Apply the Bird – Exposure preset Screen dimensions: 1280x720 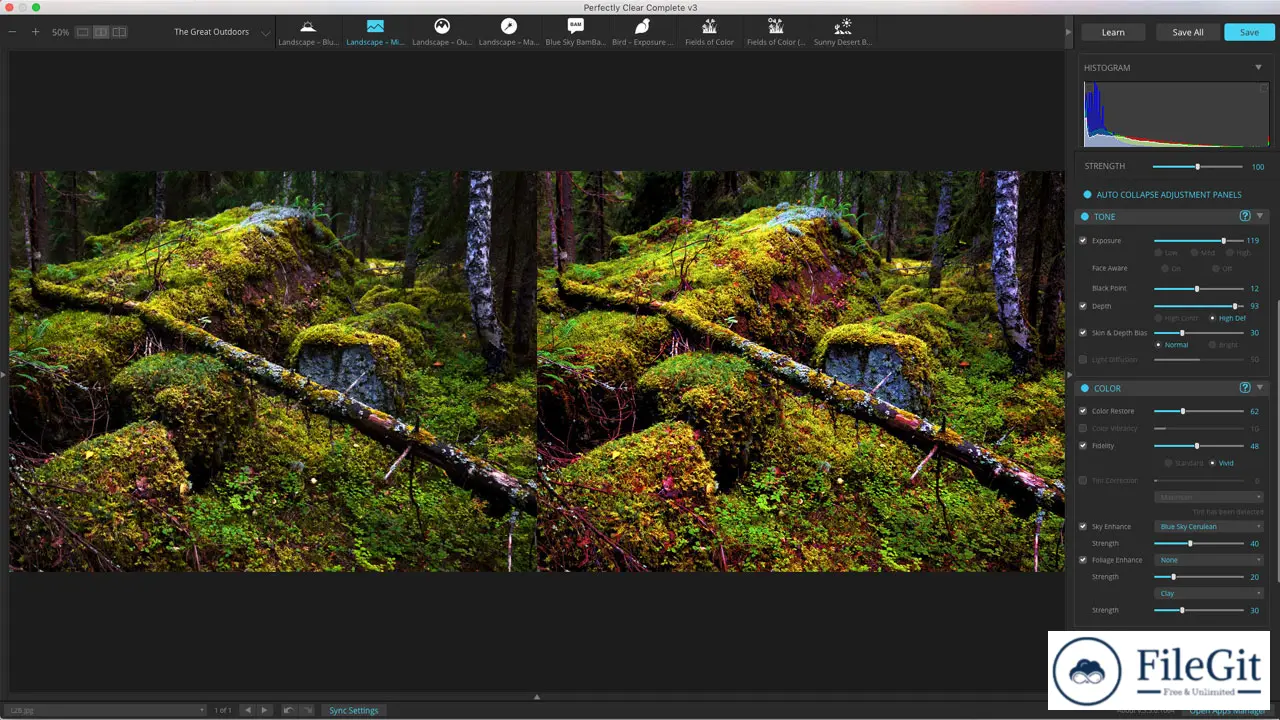tap(642, 32)
